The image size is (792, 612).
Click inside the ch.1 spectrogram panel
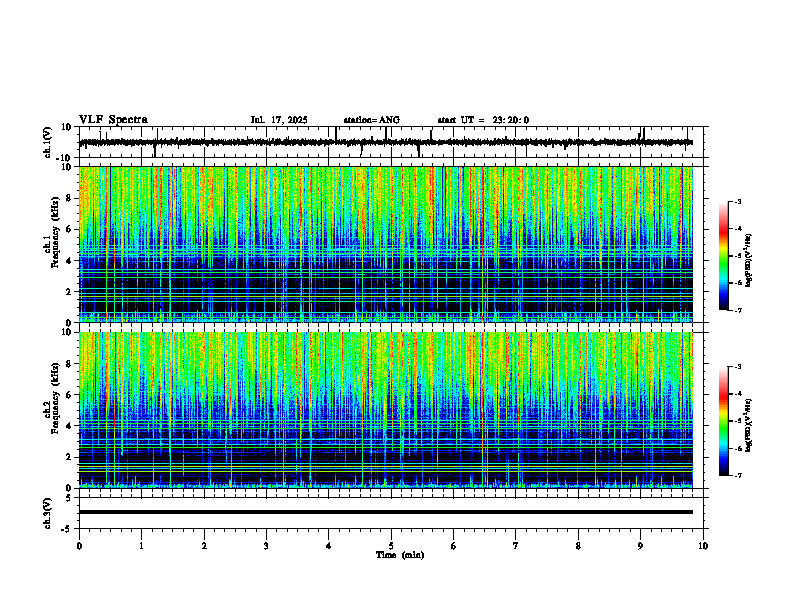(x=385, y=244)
